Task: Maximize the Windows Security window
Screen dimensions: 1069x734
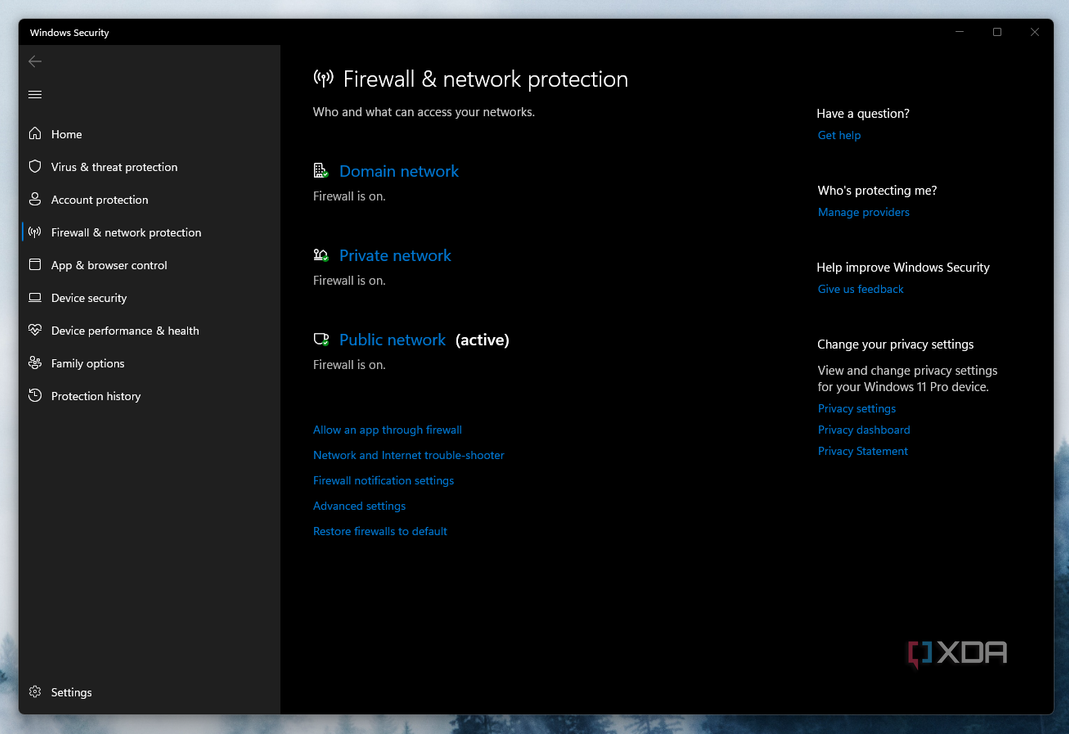Action: (x=997, y=32)
